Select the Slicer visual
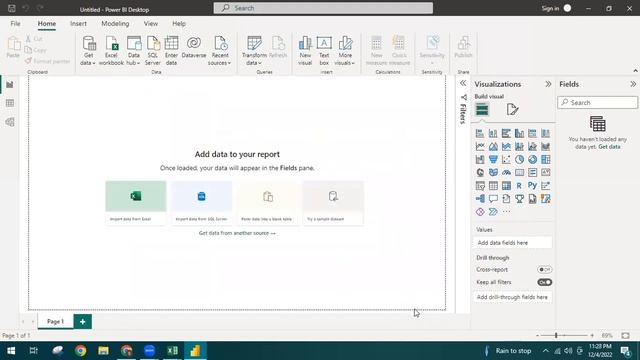640x360 pixels. click(x=480, y=186)
